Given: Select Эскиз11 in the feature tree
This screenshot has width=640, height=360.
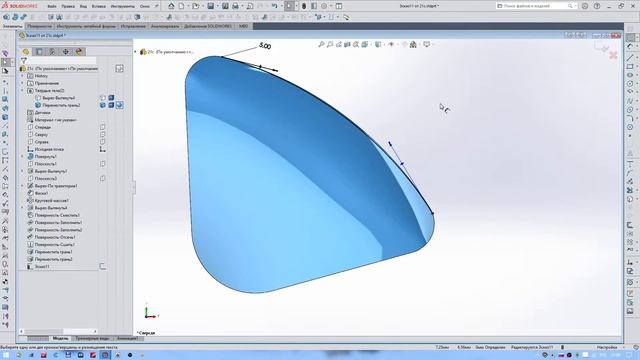Looking at the screenshot, I should coord(42,267).
